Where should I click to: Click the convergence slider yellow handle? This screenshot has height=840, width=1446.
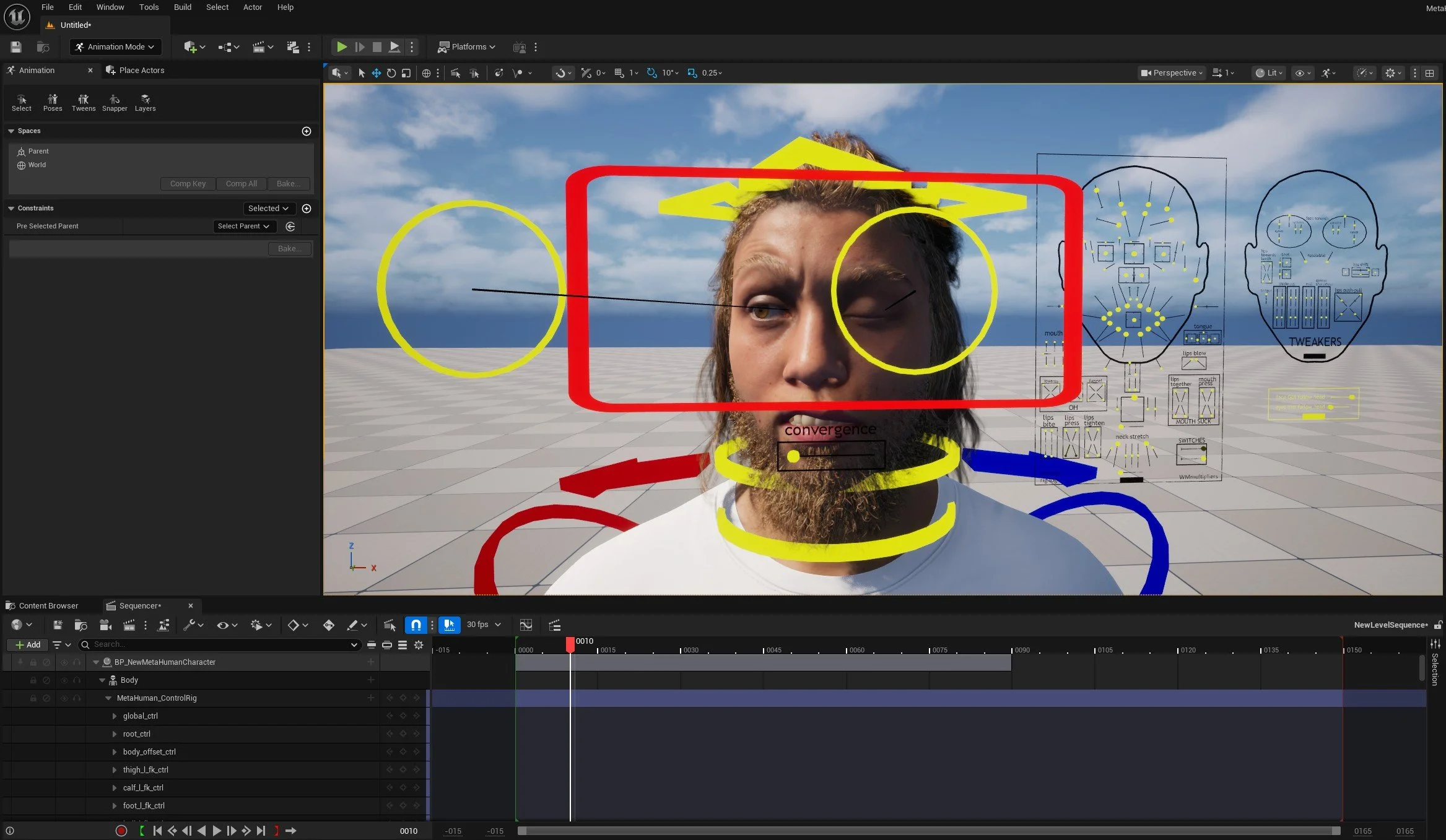coord(793,457)
